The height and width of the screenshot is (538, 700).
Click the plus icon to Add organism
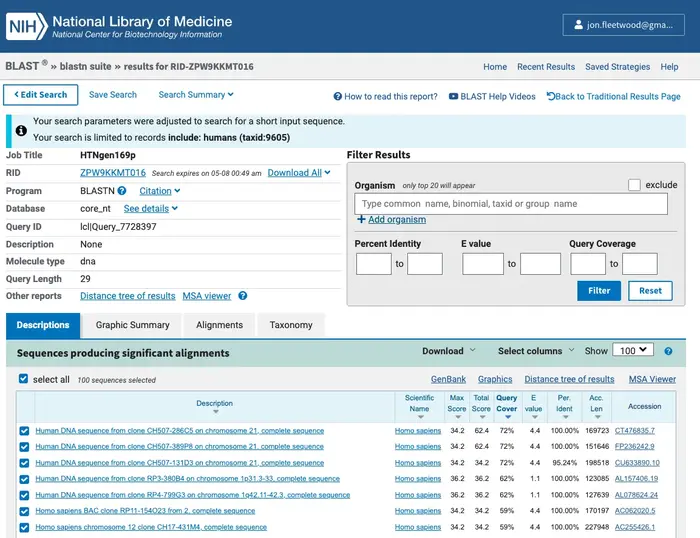(x=361, y=219)
